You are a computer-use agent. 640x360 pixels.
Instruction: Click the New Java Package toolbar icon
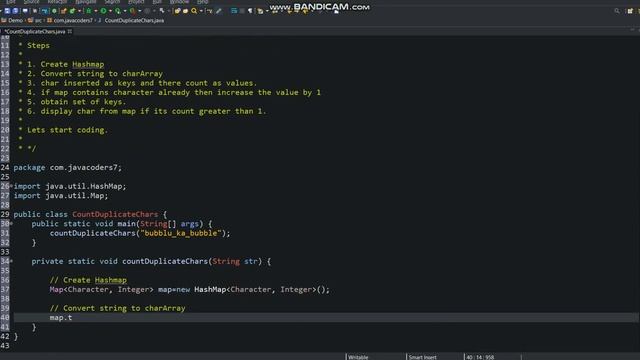tap(63, 11)
